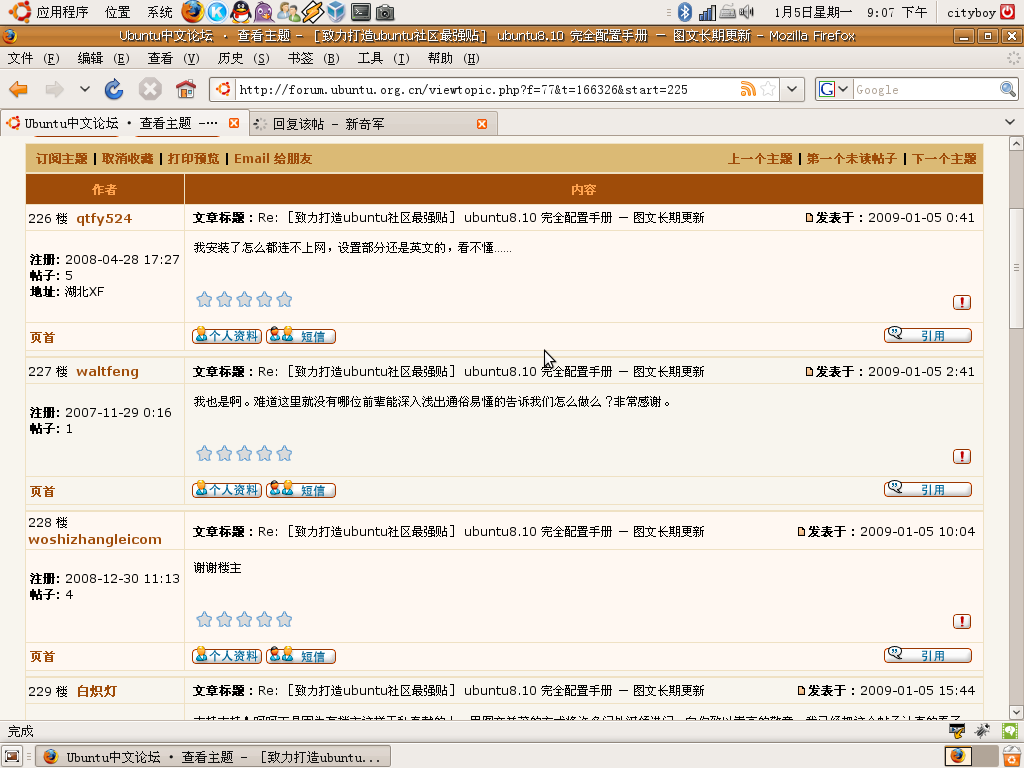
Task: Reload the current page
Action: 114,89
